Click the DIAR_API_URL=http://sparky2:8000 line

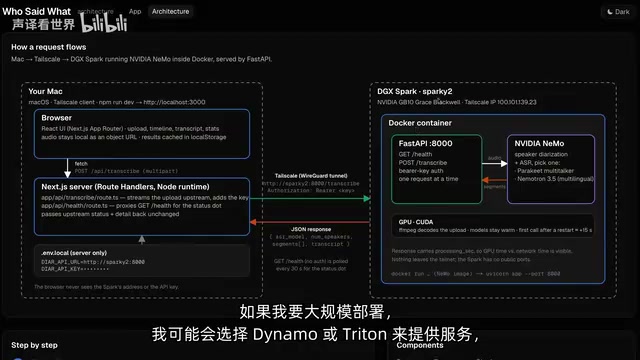click(x=93, y=262)
